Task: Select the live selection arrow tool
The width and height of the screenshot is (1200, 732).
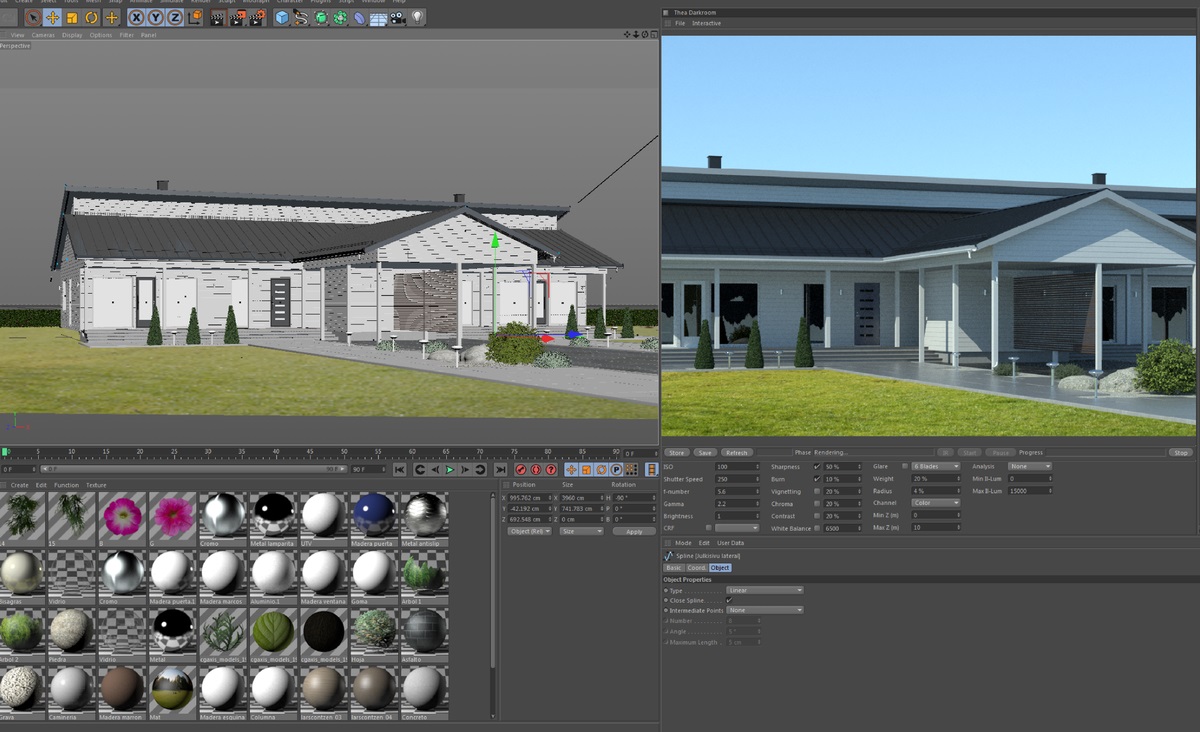Action: click(33, 17)
